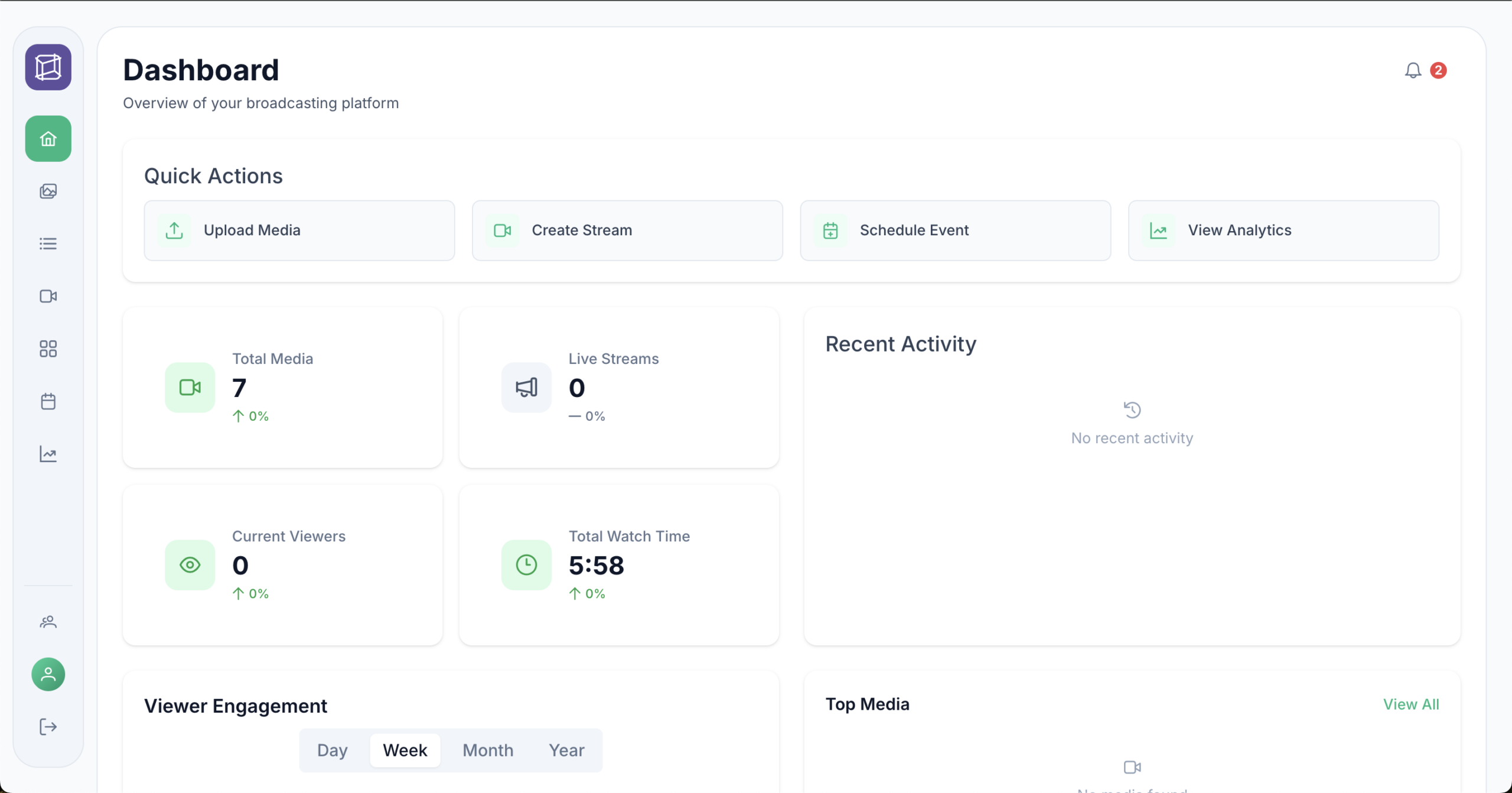The image size is (1512, 793).
Task: Open the grid layout sidebar icon
Action: (48, 349)
